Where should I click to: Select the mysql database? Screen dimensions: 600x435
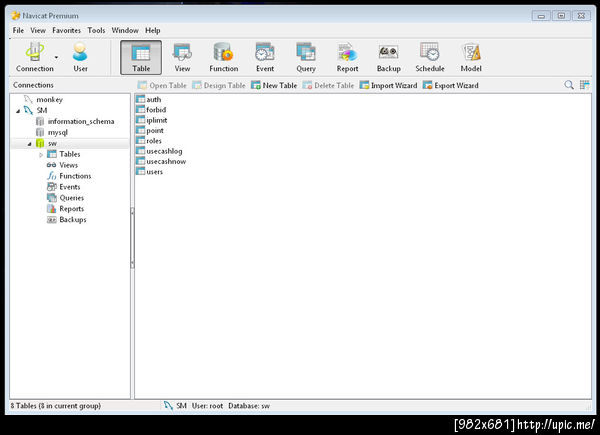point(57,132)
